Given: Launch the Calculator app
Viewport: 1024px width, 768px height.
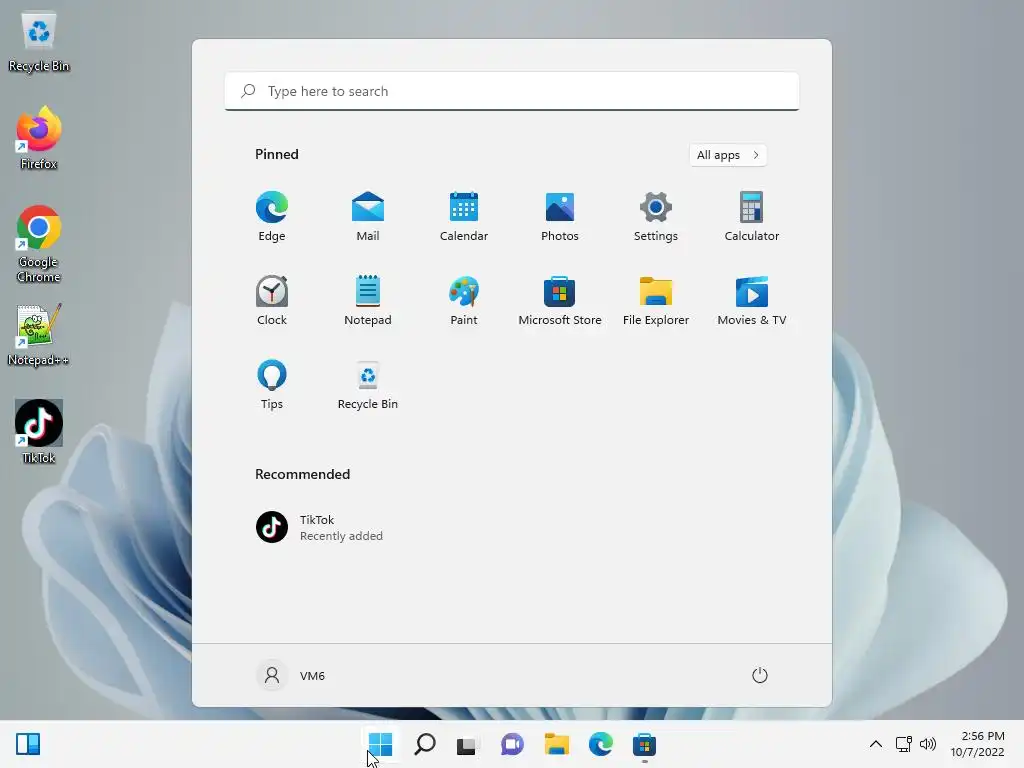Looking at the screenshot, I should point(752,217).
